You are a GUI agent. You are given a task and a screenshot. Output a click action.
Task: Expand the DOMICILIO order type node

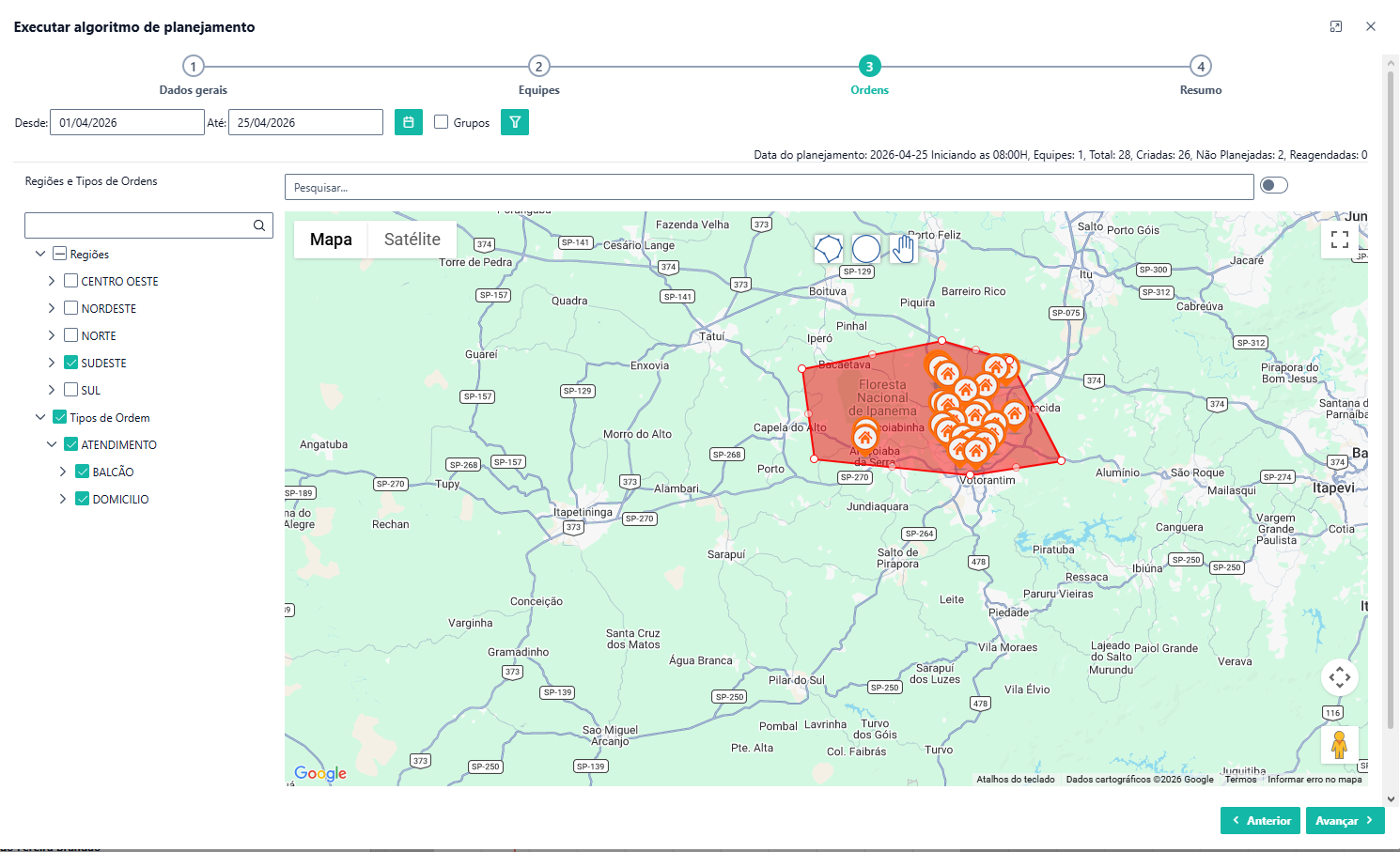pos(63,499)
